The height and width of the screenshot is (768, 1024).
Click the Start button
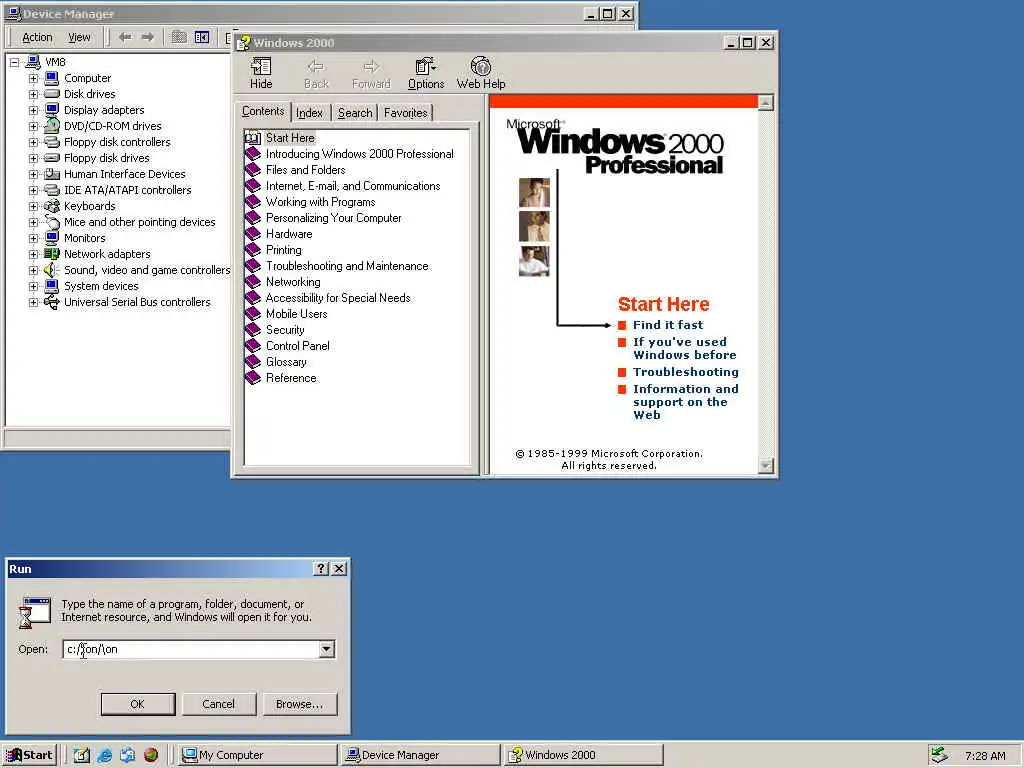click(x=29, y=755)
